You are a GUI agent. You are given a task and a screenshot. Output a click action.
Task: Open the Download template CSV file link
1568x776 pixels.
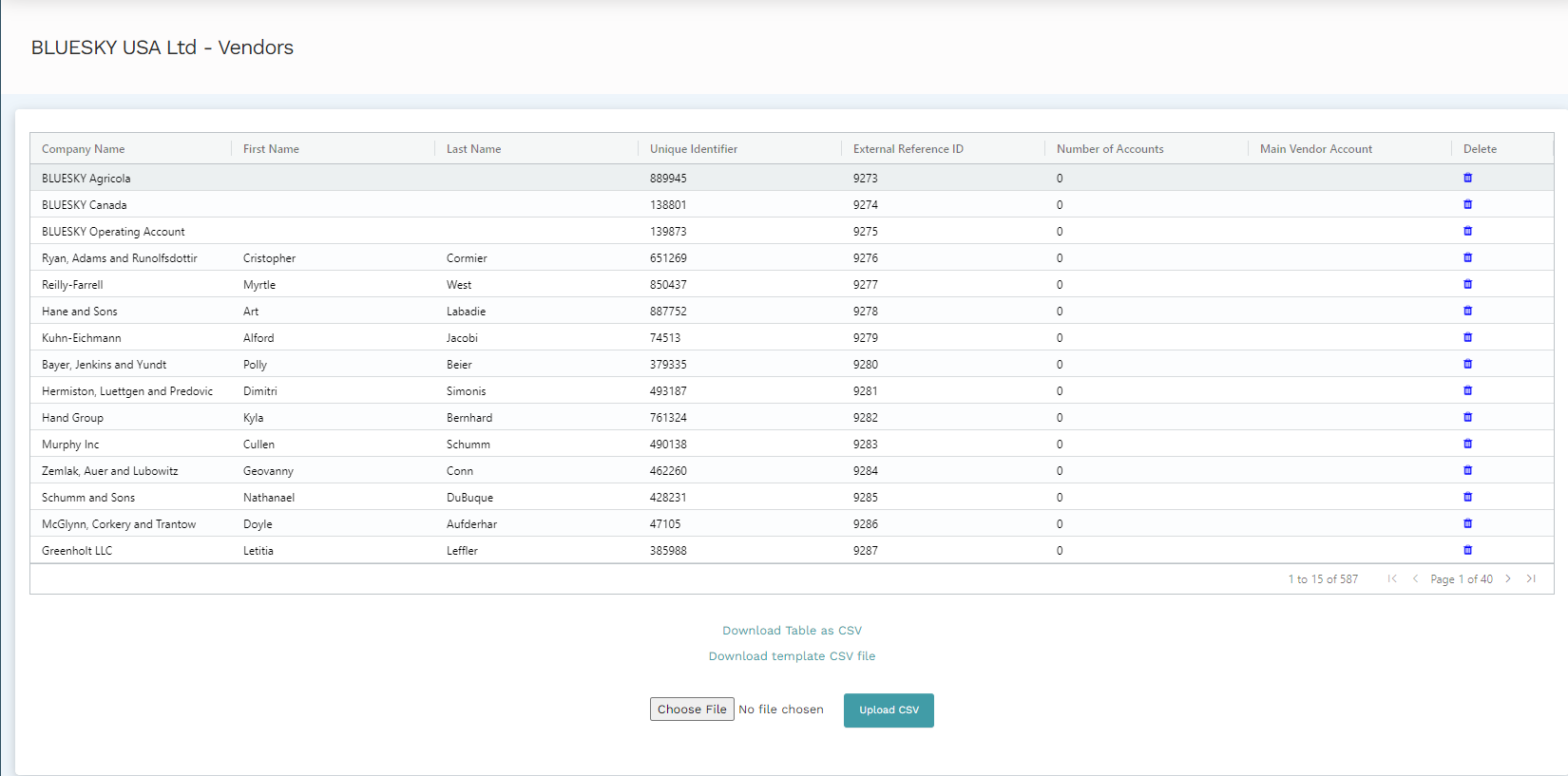coord(792,656)
